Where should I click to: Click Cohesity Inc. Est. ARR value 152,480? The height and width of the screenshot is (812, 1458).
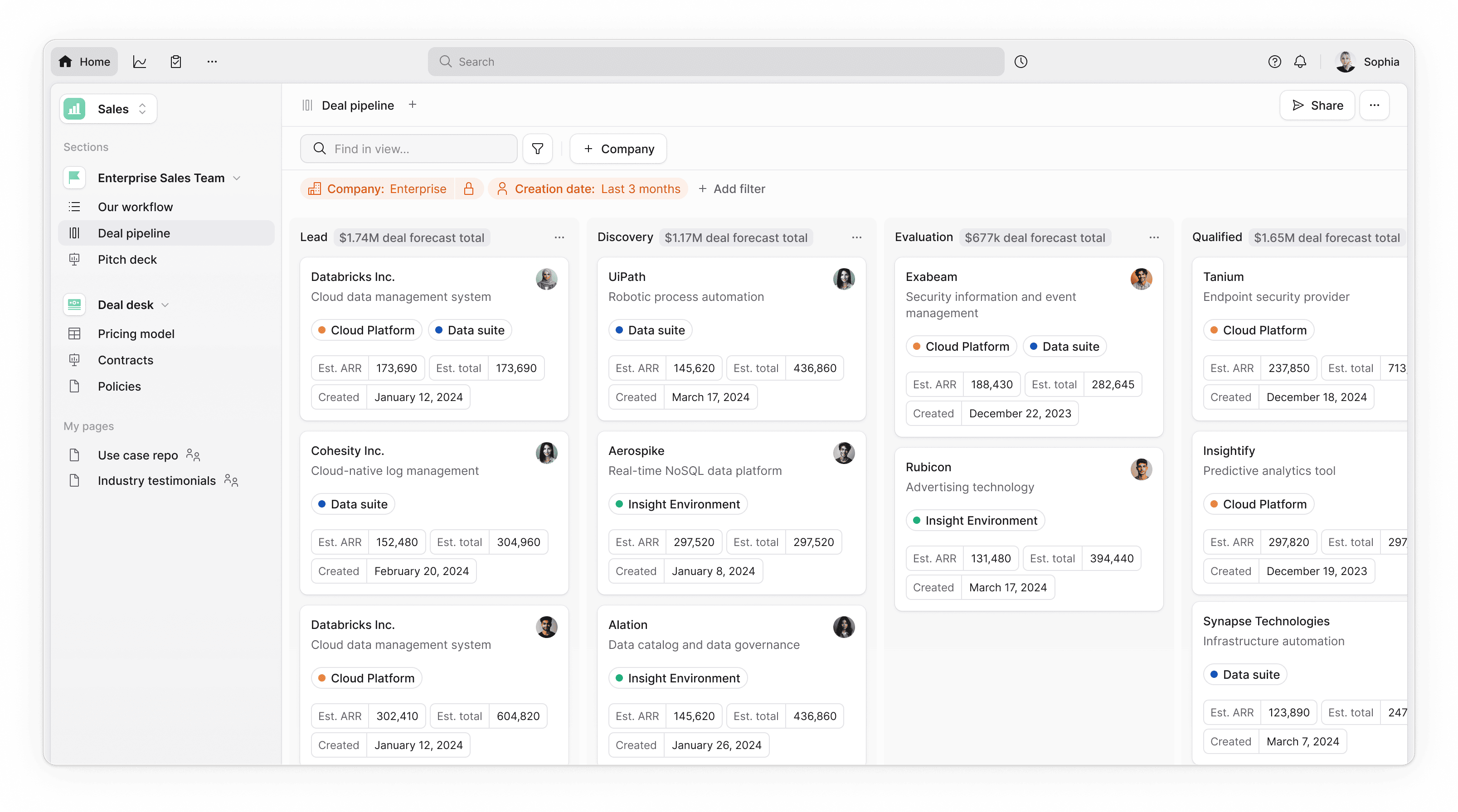[397, 542]
